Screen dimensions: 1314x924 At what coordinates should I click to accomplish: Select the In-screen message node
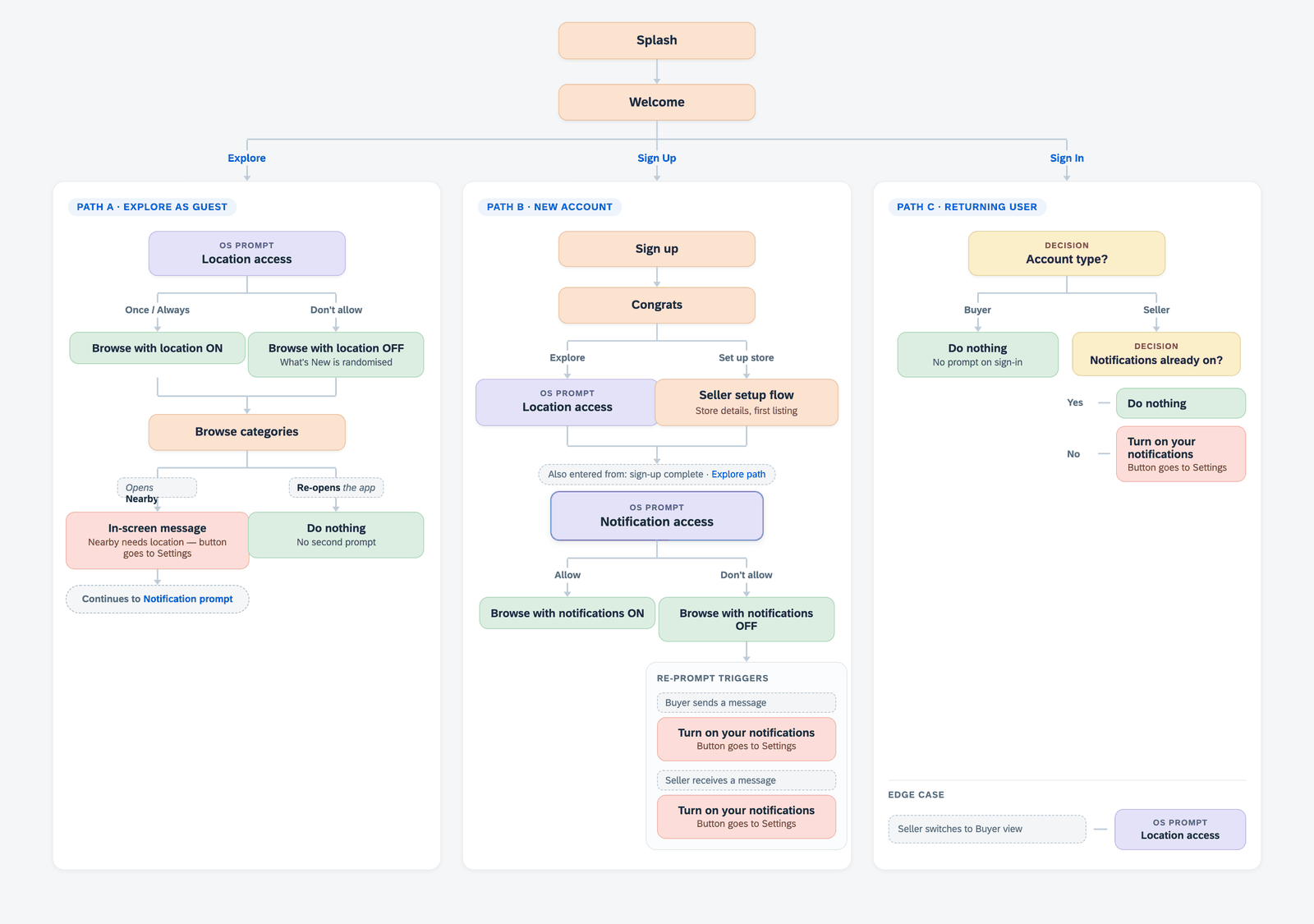(x=157, y=540)
